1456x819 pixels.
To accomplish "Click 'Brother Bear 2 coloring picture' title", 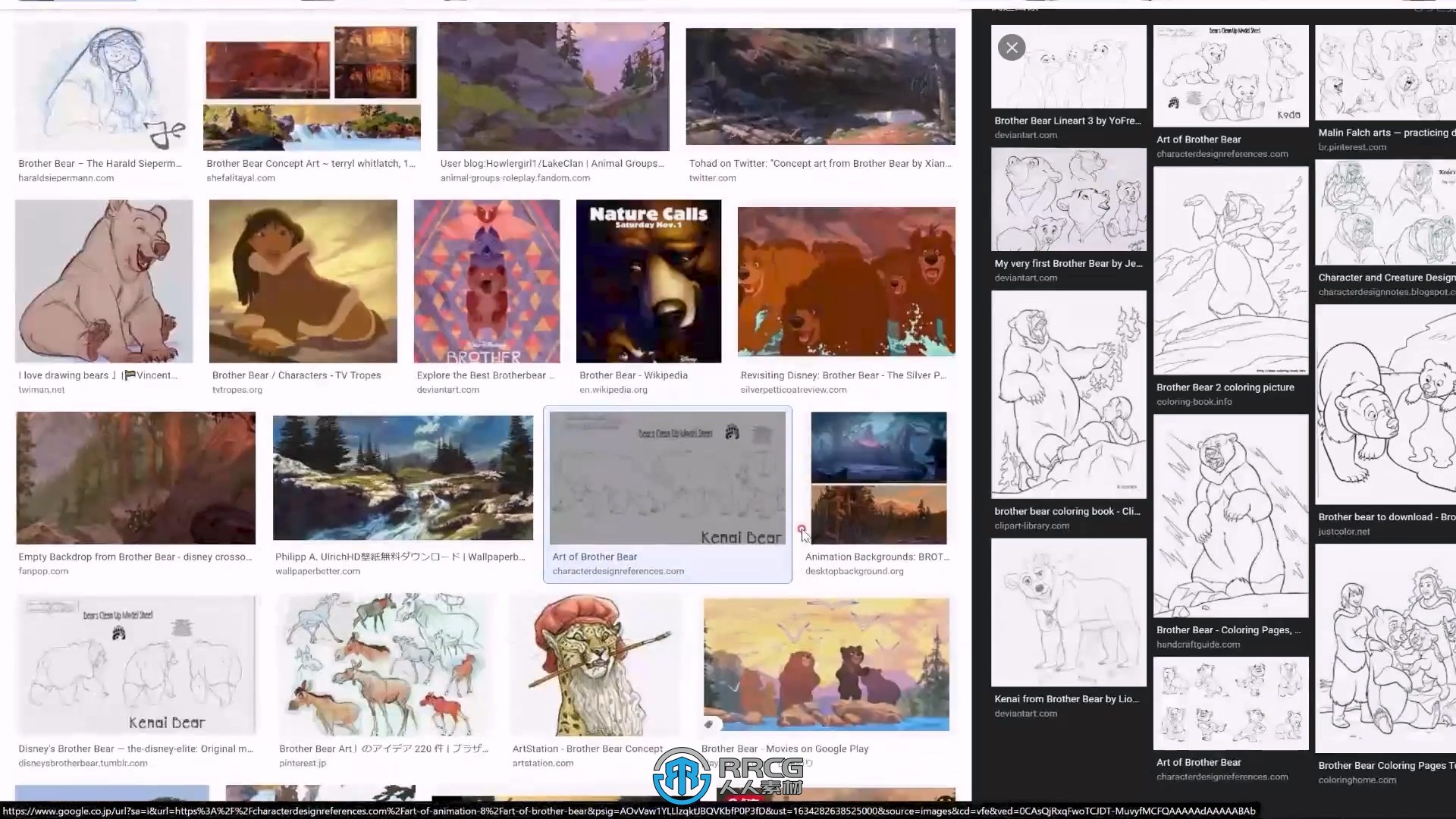I will (1225, 388).
